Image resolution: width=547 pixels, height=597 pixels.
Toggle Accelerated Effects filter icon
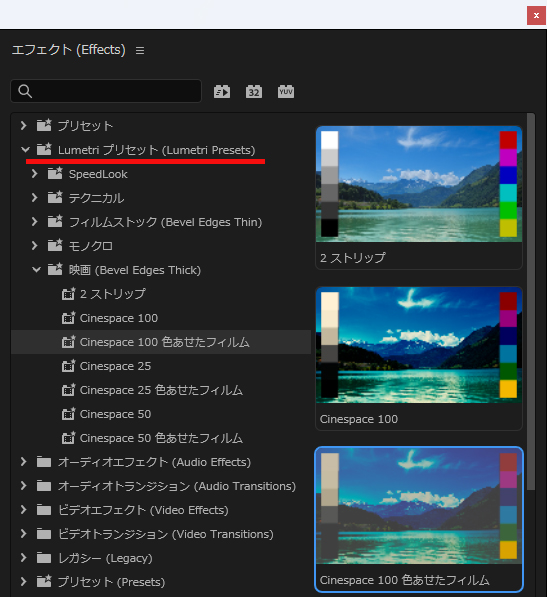pyautogui.click(x=222, y=92)
